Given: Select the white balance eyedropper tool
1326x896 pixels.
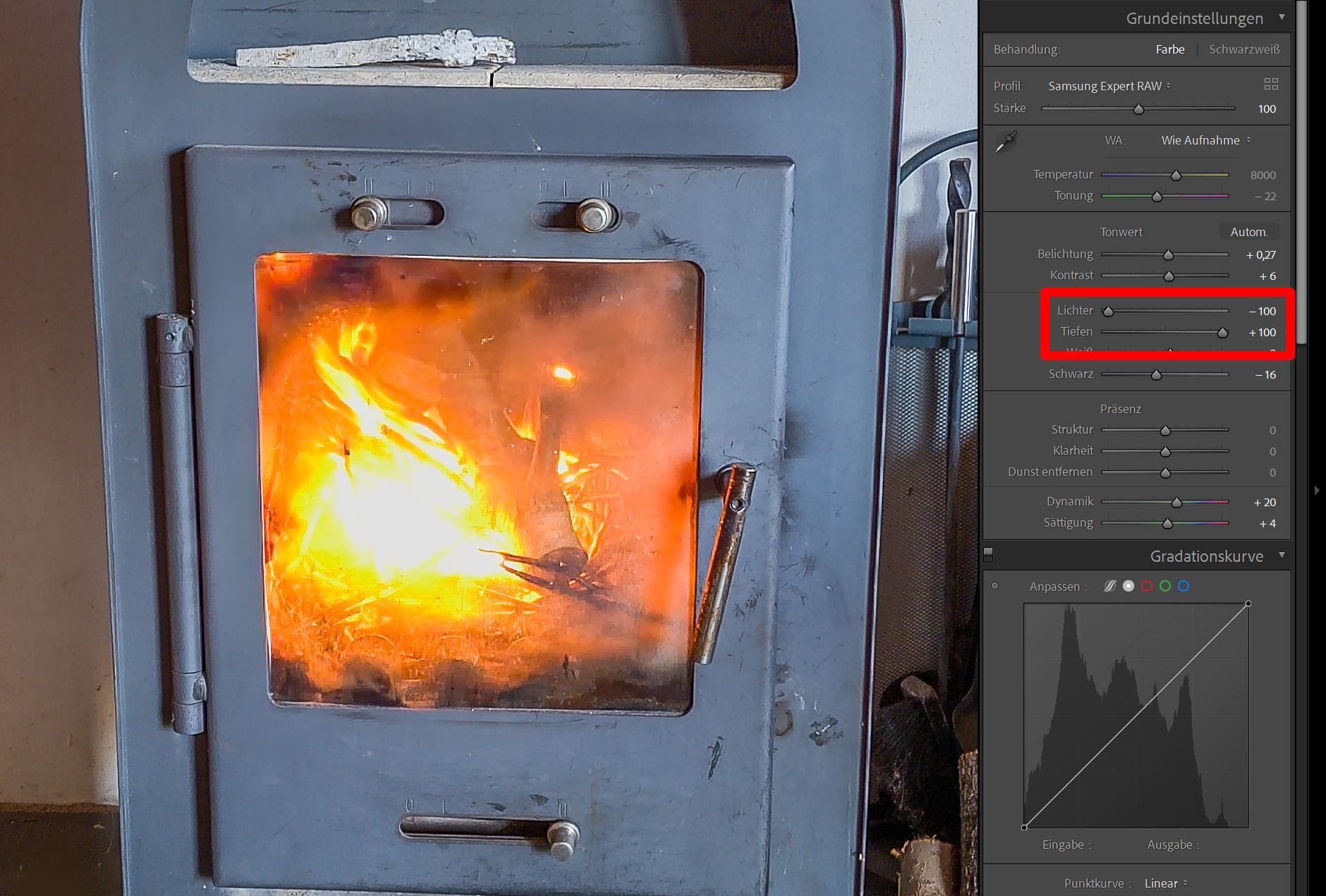Looking at the screenshot, I should click(x=1005, y=142).
